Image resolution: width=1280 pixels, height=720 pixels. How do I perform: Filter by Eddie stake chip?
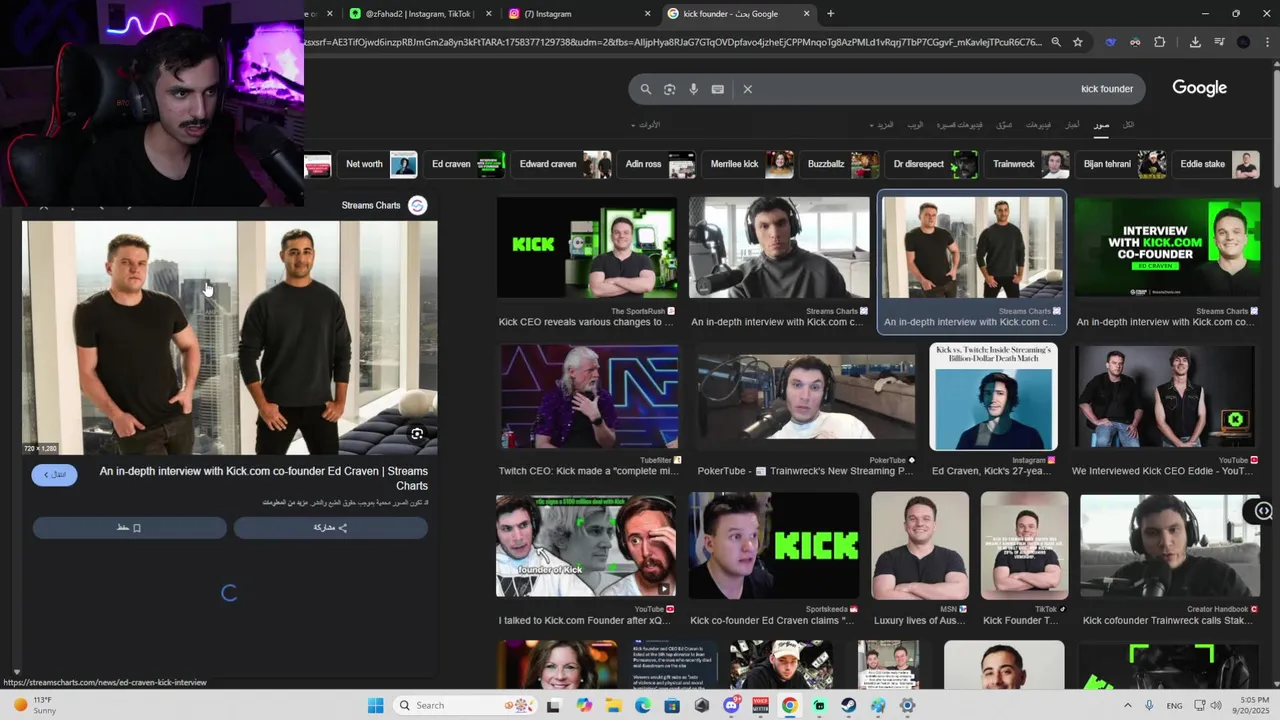1217,164
